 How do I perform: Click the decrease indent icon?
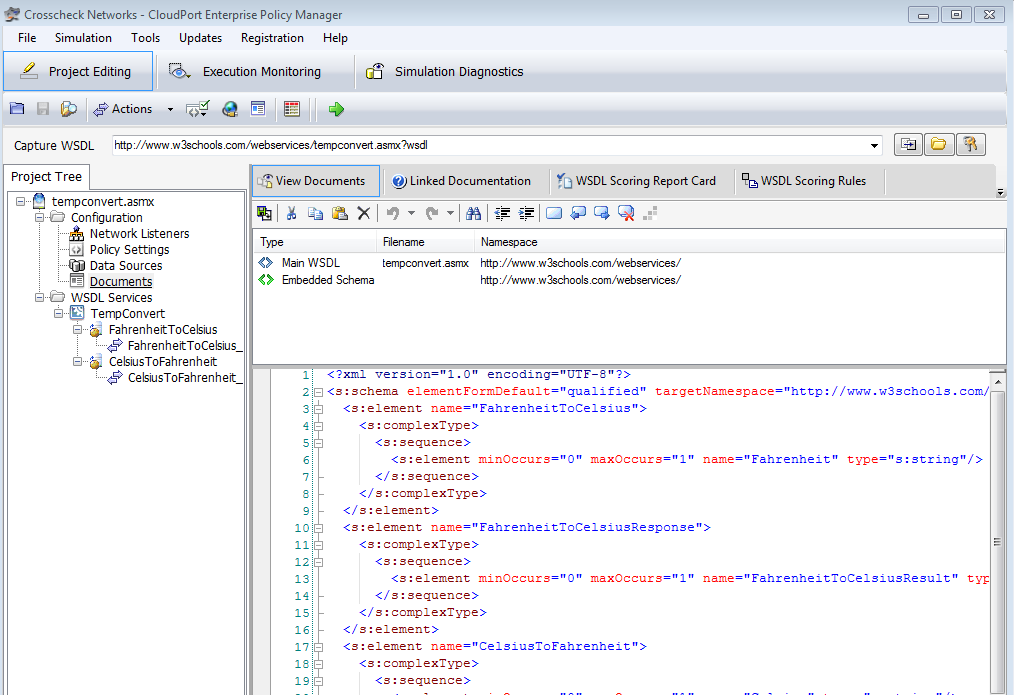point(502,213)
